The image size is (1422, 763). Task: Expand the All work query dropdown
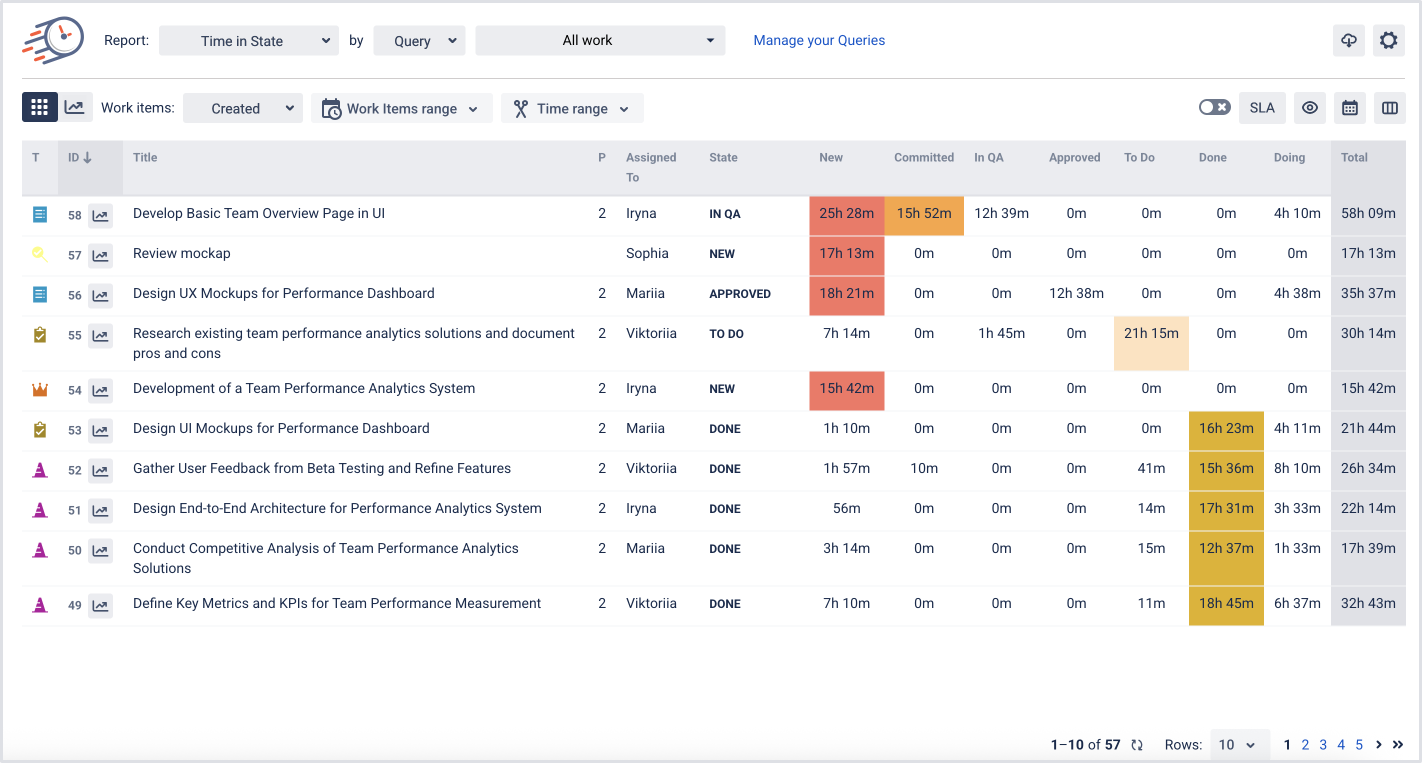(x=600, y=41)
